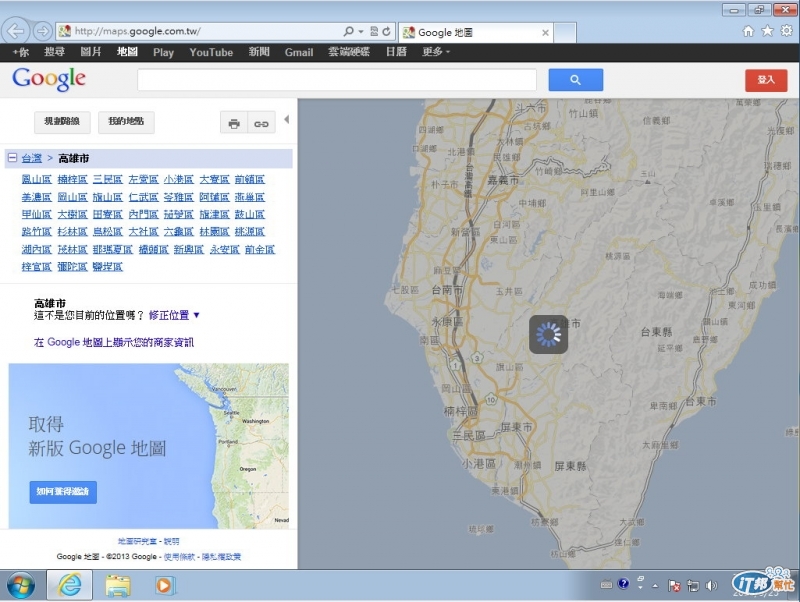Screen dimensions: 800x602
Task: Select the Google 地圖 browser tab
Action: [x=475, y=33]
